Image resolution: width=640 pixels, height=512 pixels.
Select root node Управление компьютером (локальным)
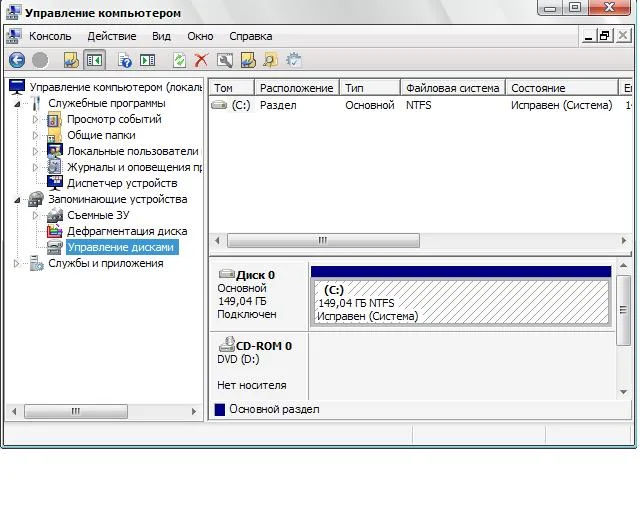coord(116,87)
